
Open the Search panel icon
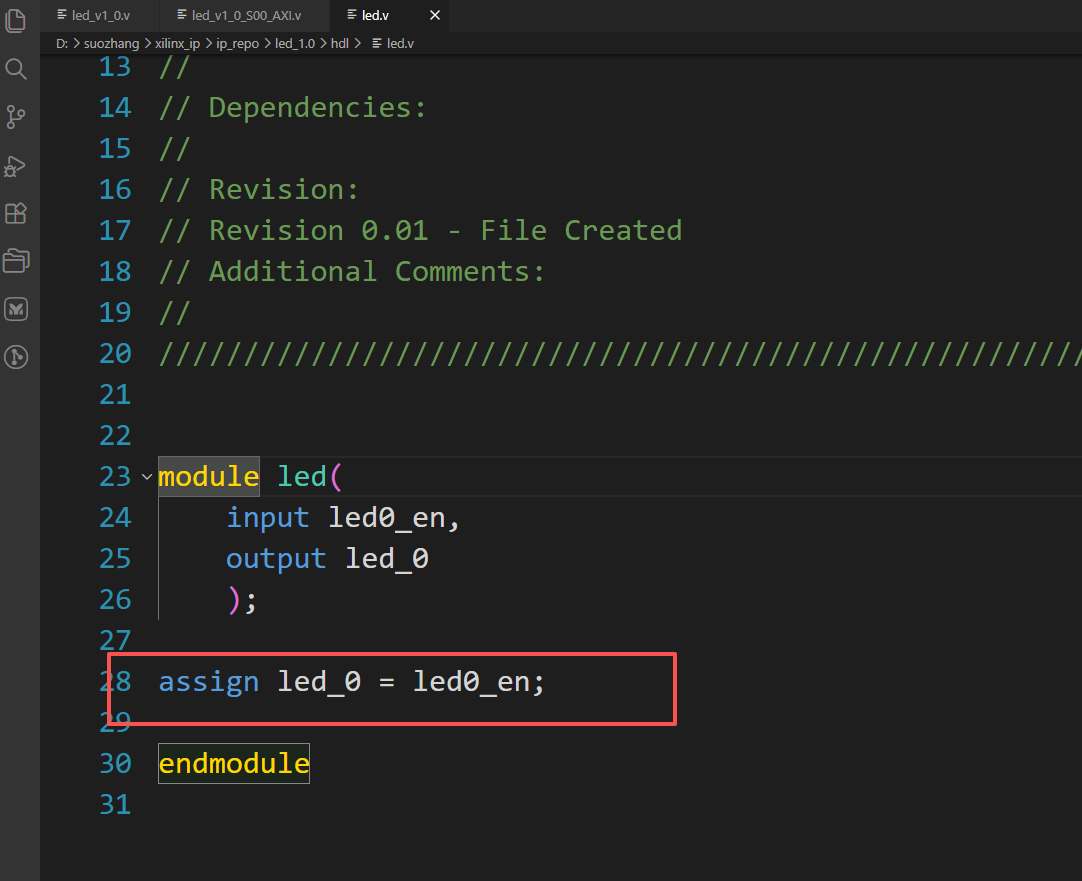[x=16, y=68]
